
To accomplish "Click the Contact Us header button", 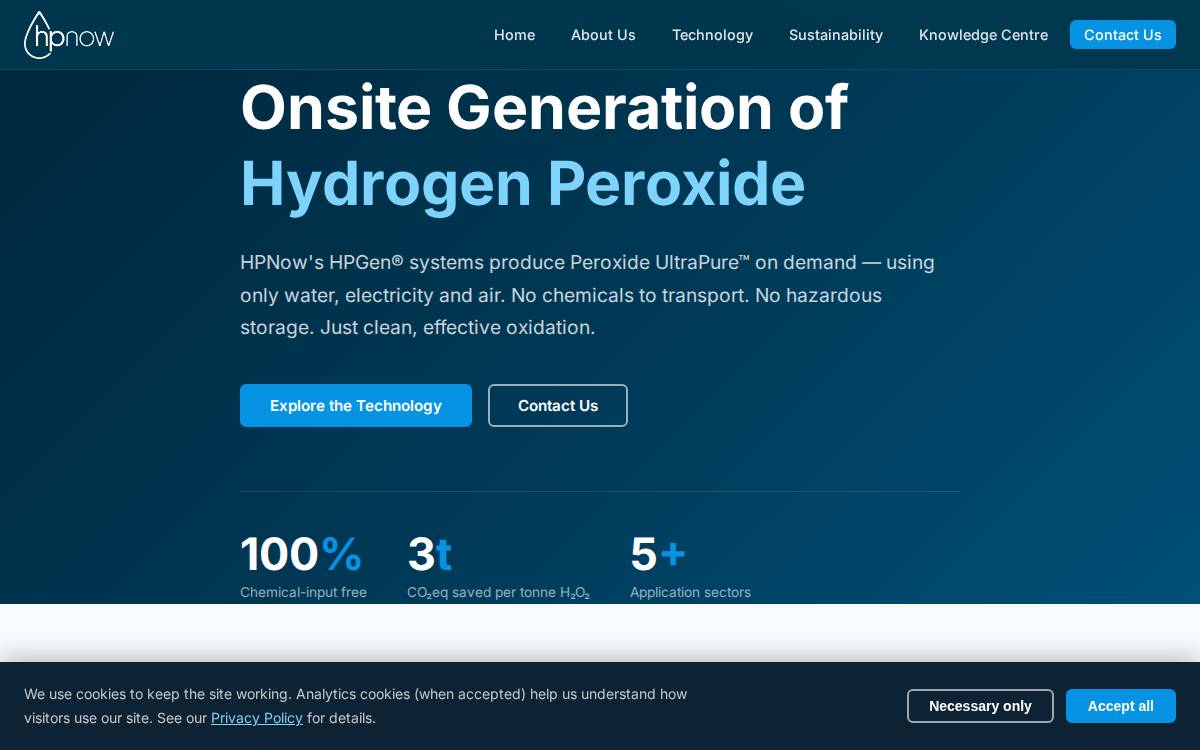I will (1123, 35).
